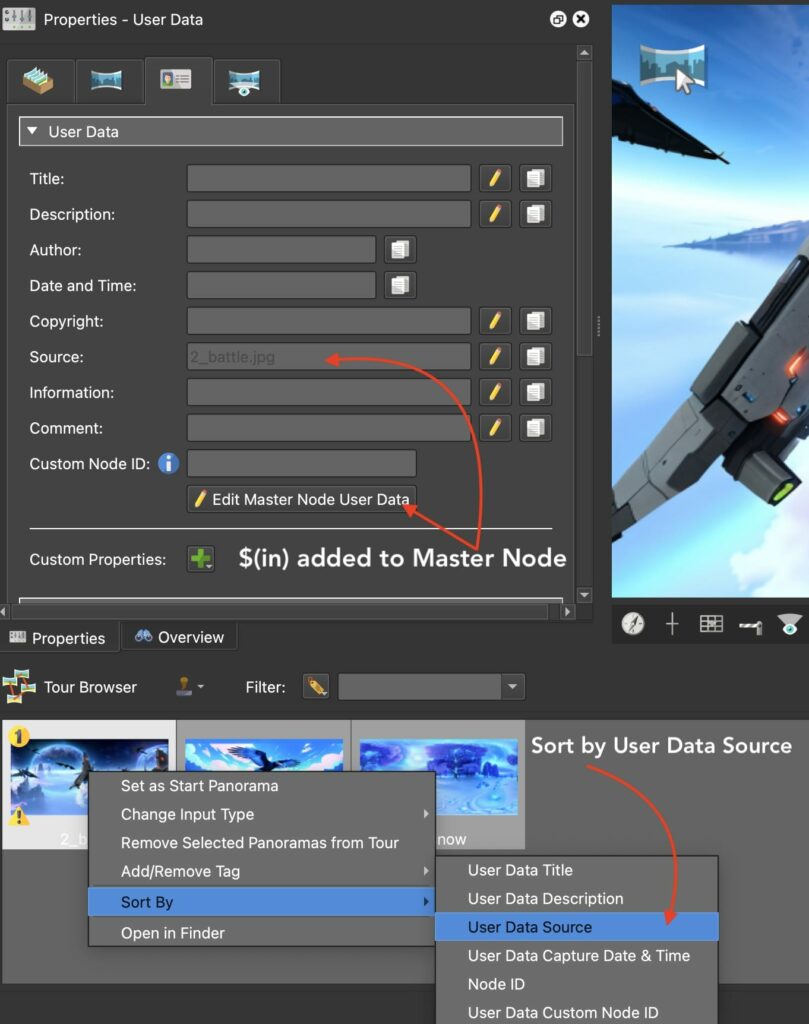The image size is (809, 1024).
Task: Select the User Data tab icon
Action: pos(176,80)
